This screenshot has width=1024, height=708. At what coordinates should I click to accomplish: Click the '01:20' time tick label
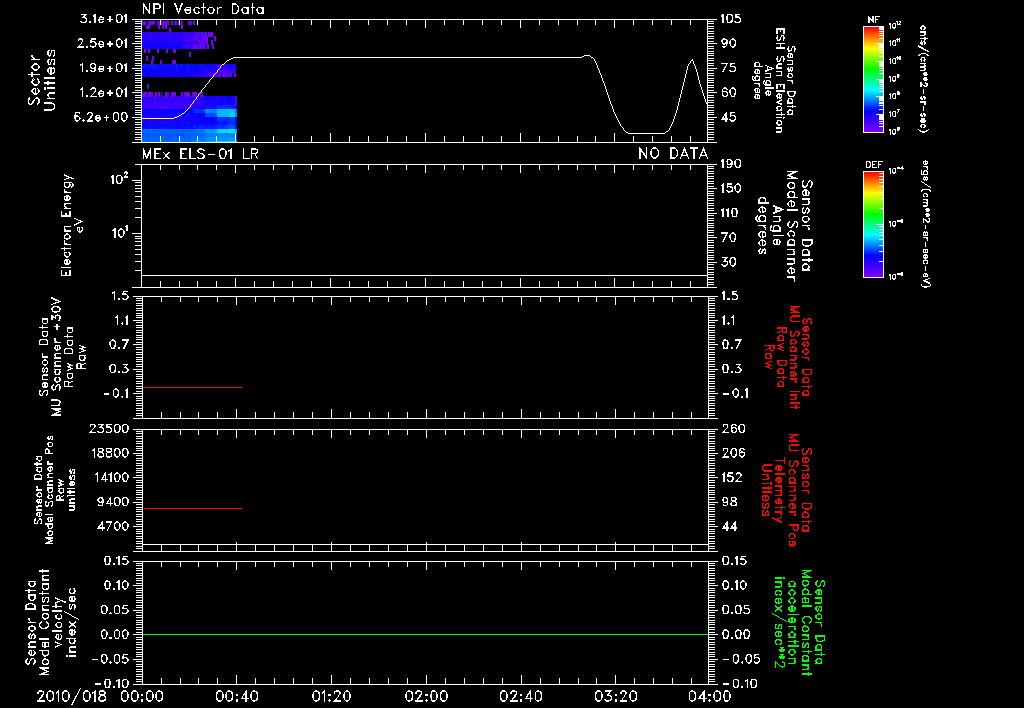tap(331, 696)
